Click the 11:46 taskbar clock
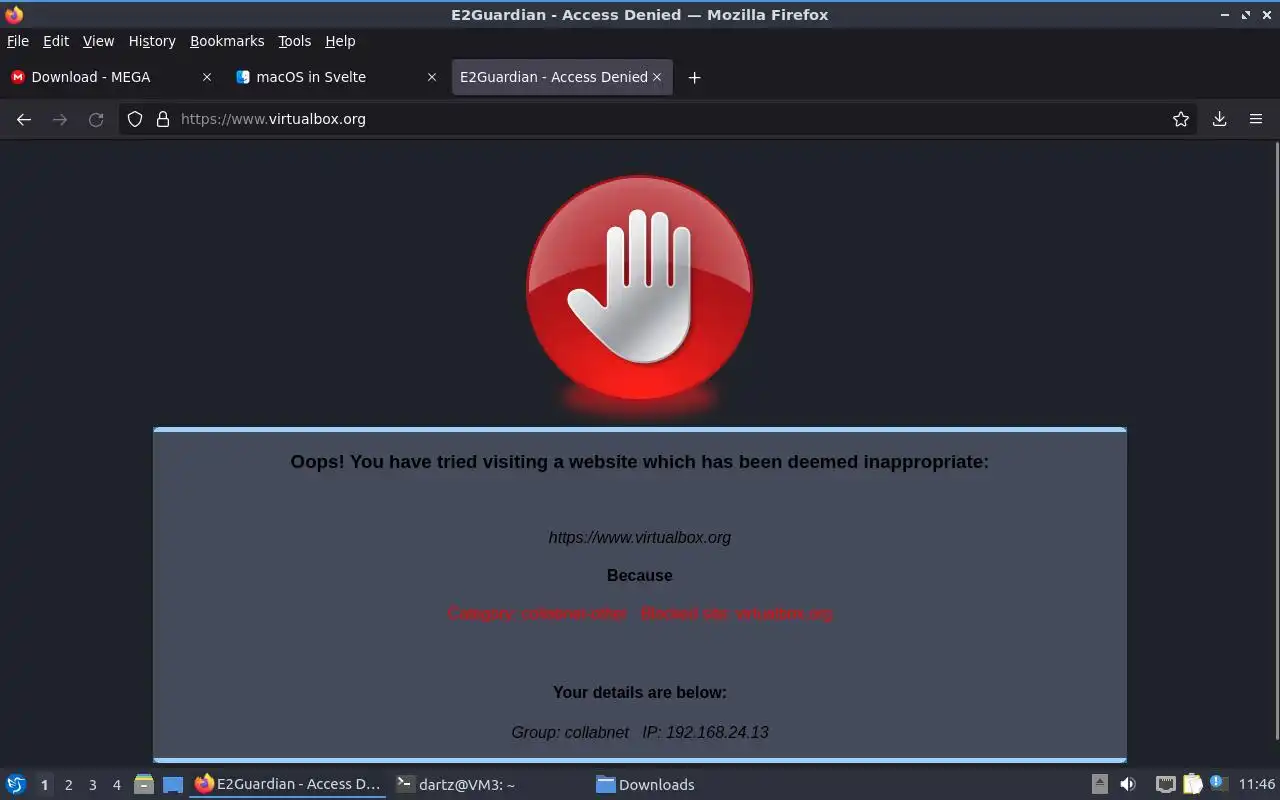The height and width of the screenshot is (800, 1280). pos(1257,784)
